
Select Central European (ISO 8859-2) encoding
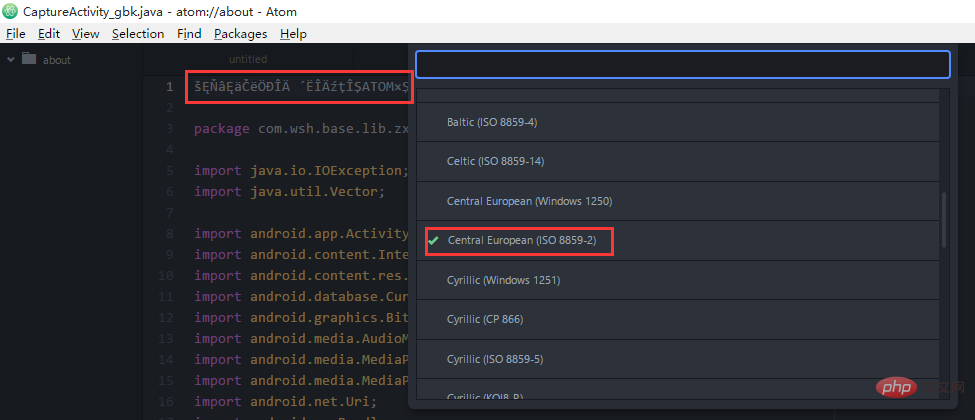coord(677,241)
